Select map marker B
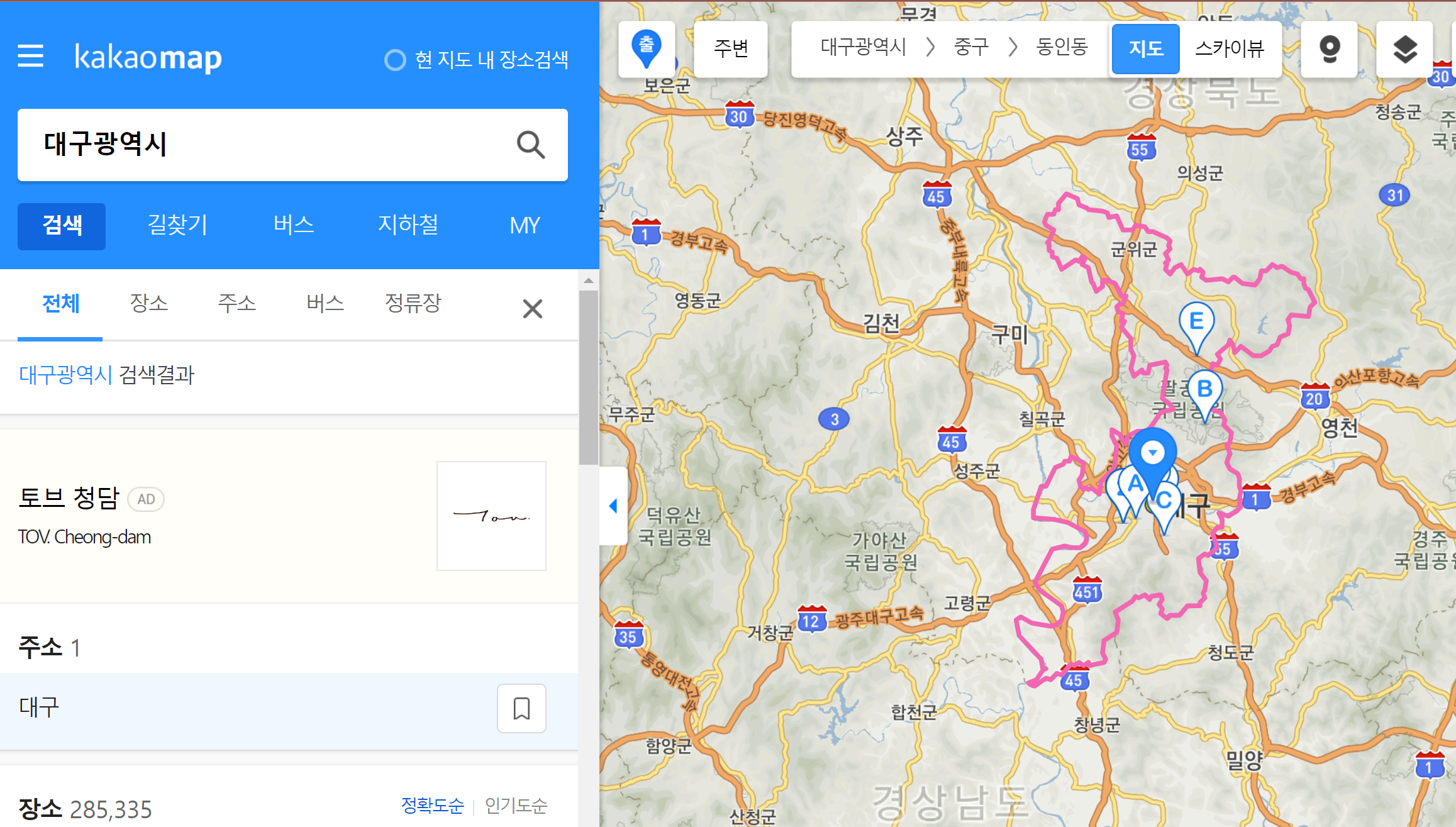 point(1204,390)
